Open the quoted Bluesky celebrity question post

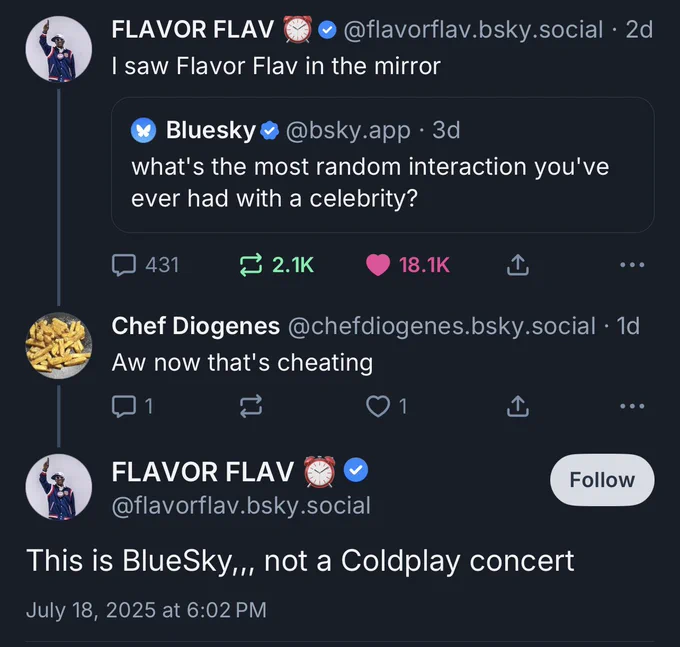coord(382,183)
